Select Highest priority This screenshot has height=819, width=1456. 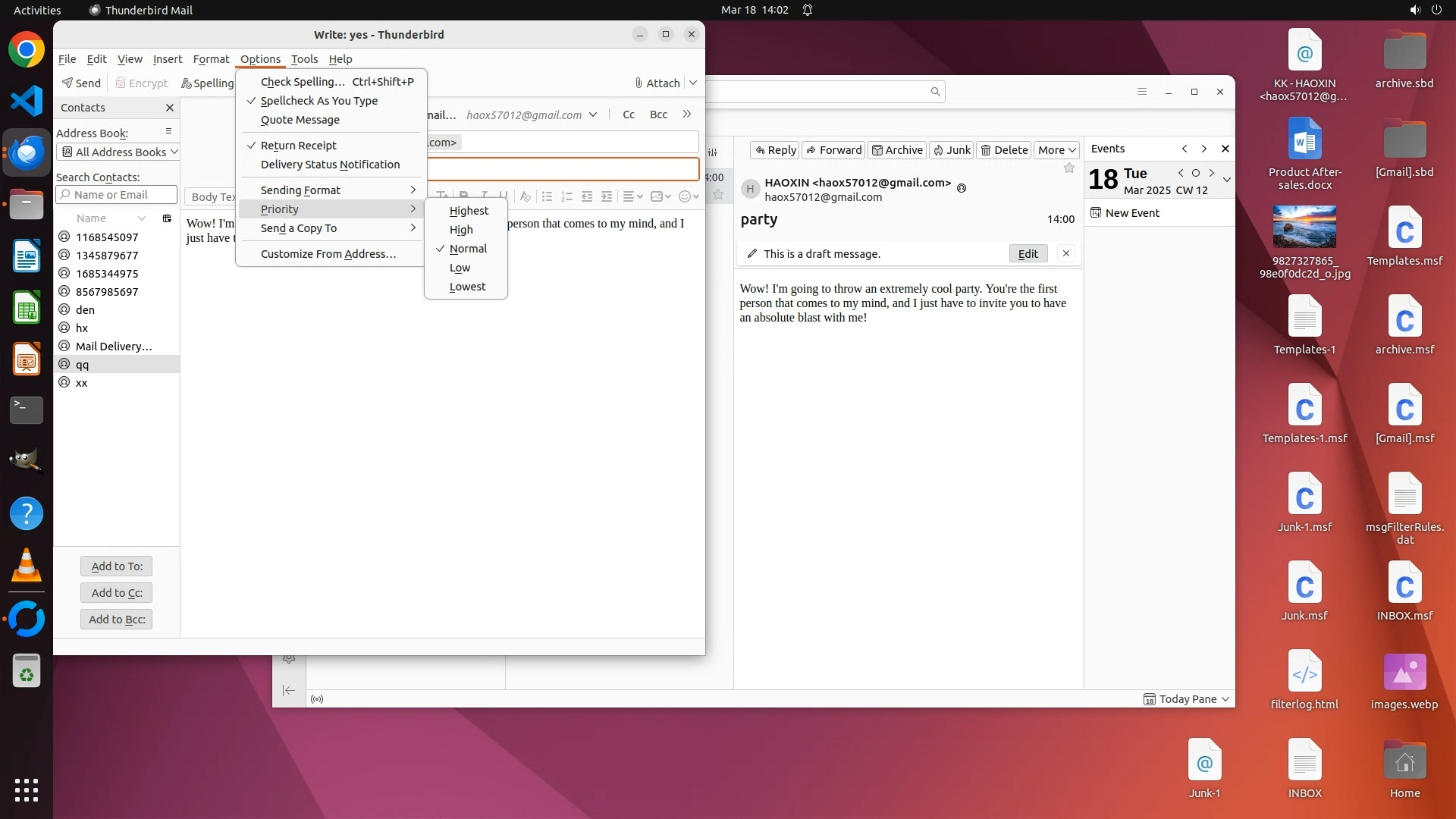click(x=469, y=211)
